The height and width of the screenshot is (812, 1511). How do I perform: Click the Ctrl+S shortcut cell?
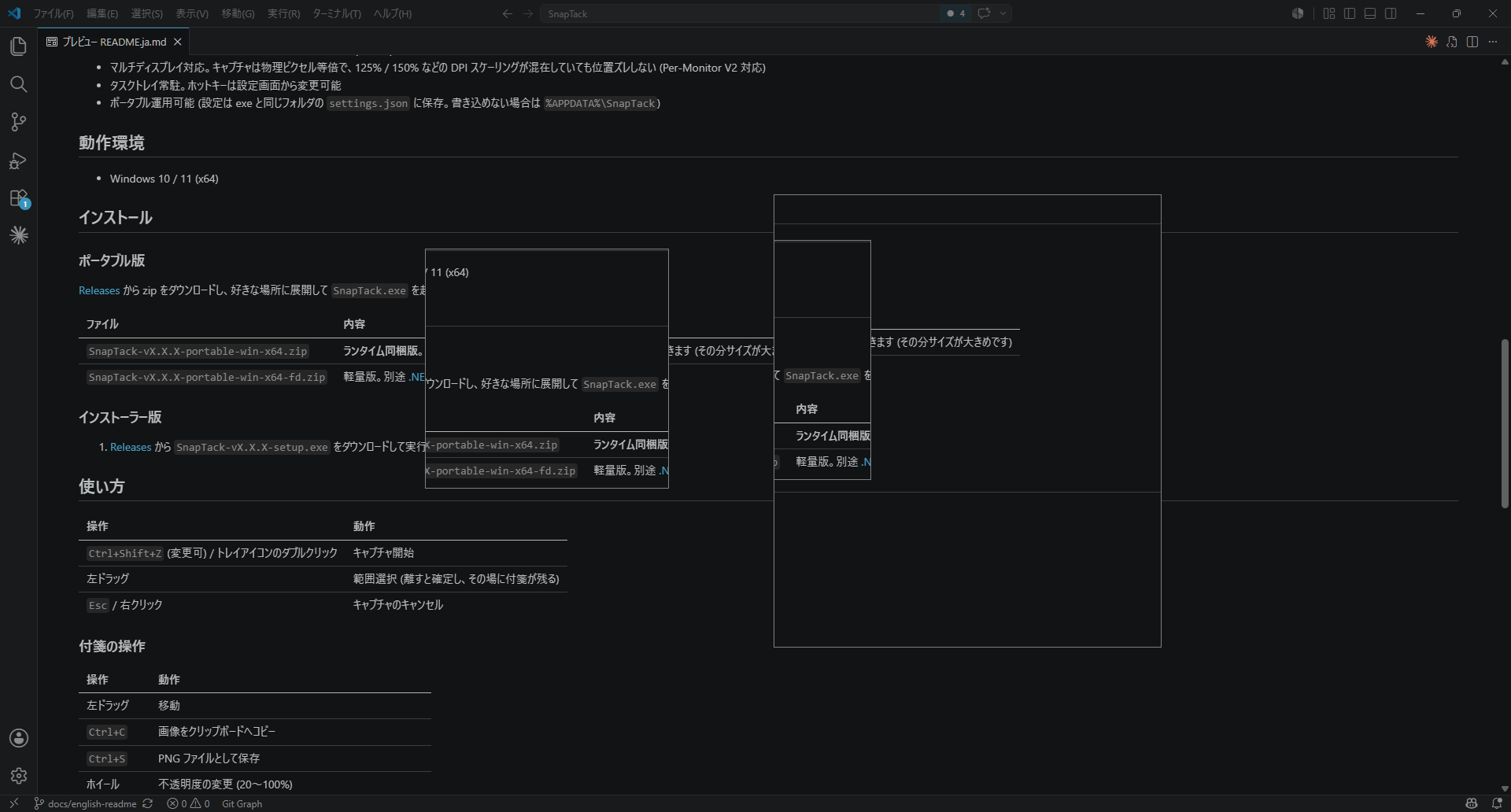(x=107, y=758)
